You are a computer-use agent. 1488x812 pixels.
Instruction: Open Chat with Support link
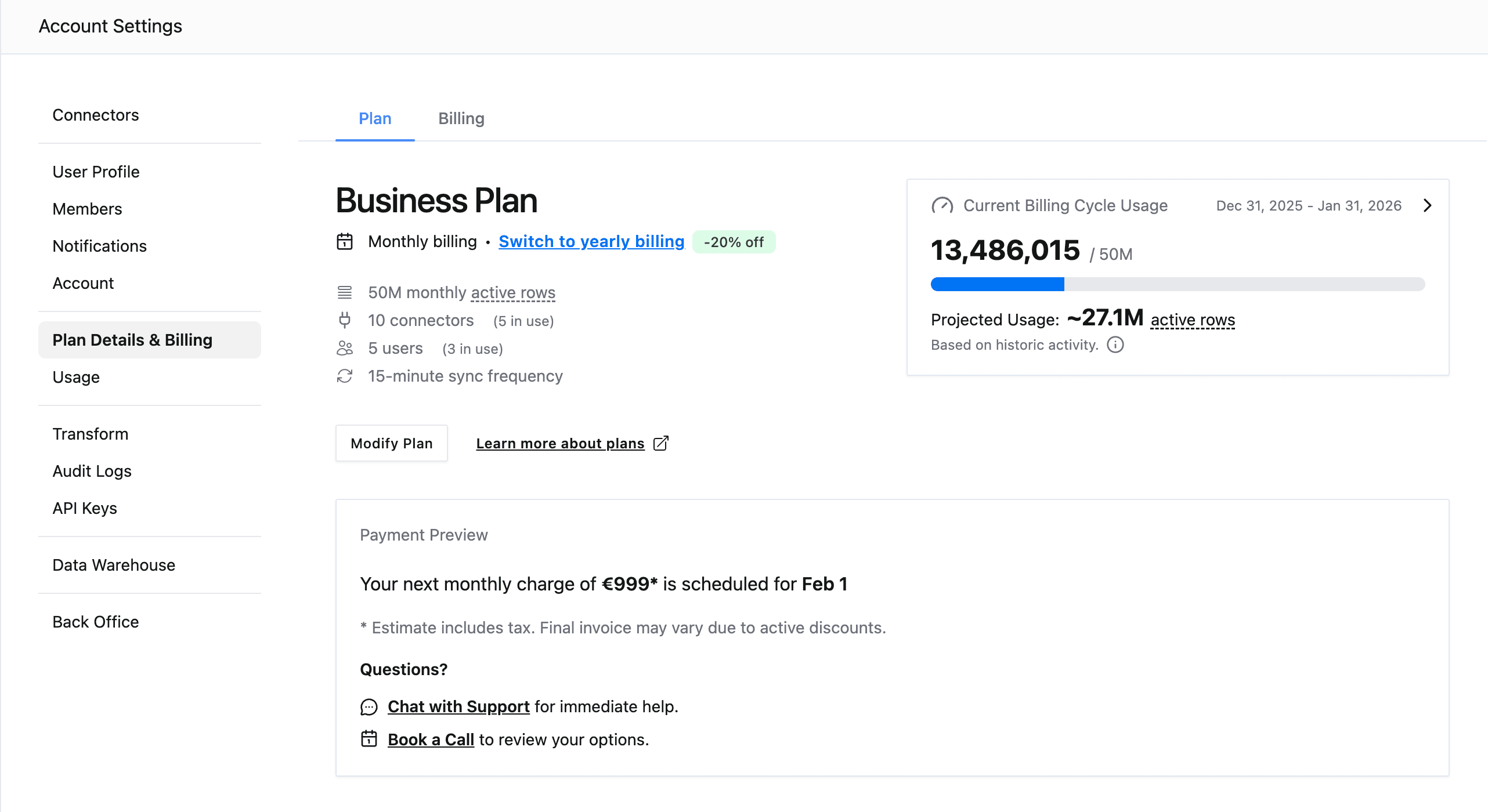tap(458, 706)
